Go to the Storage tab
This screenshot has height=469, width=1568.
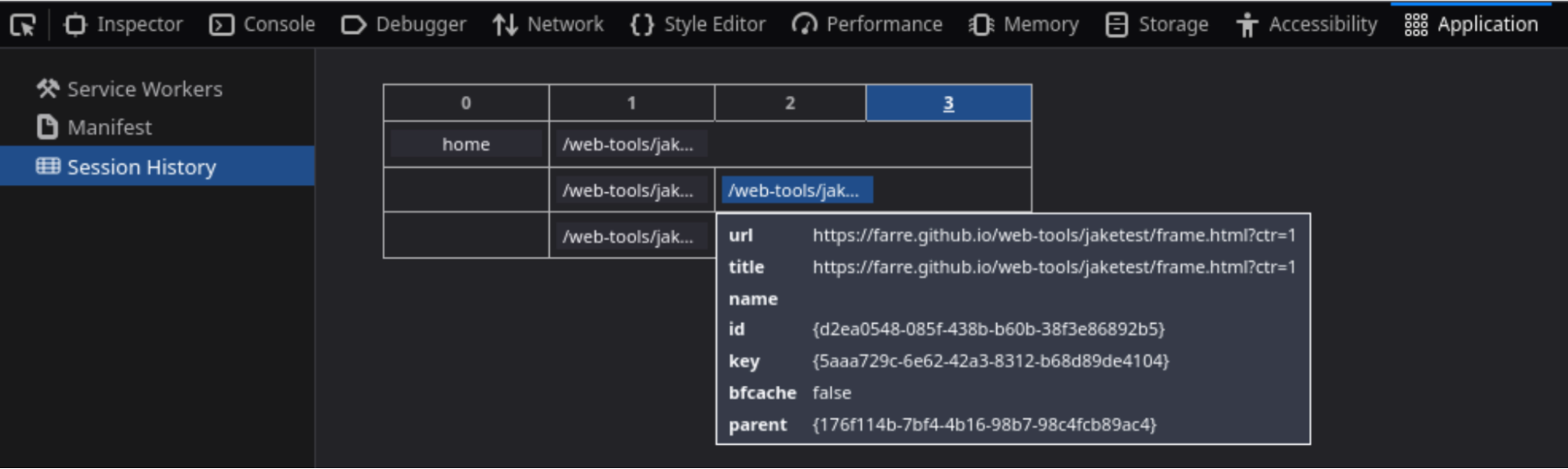[1157, 25]
